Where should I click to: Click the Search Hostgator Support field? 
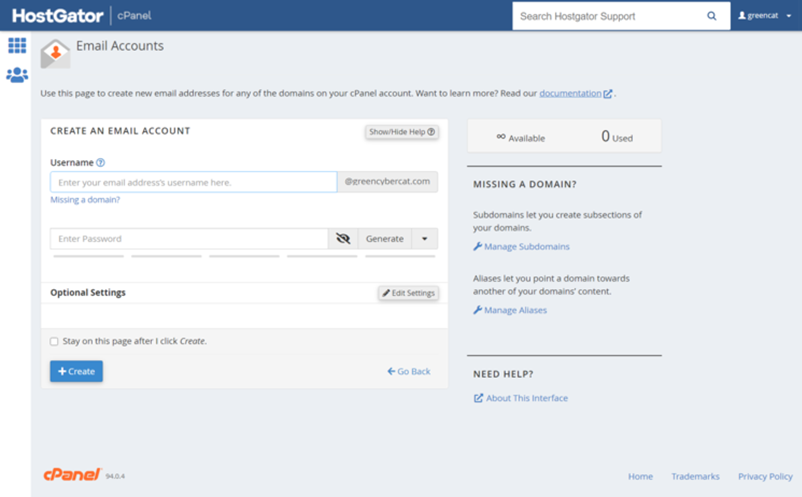pos(609,16)
